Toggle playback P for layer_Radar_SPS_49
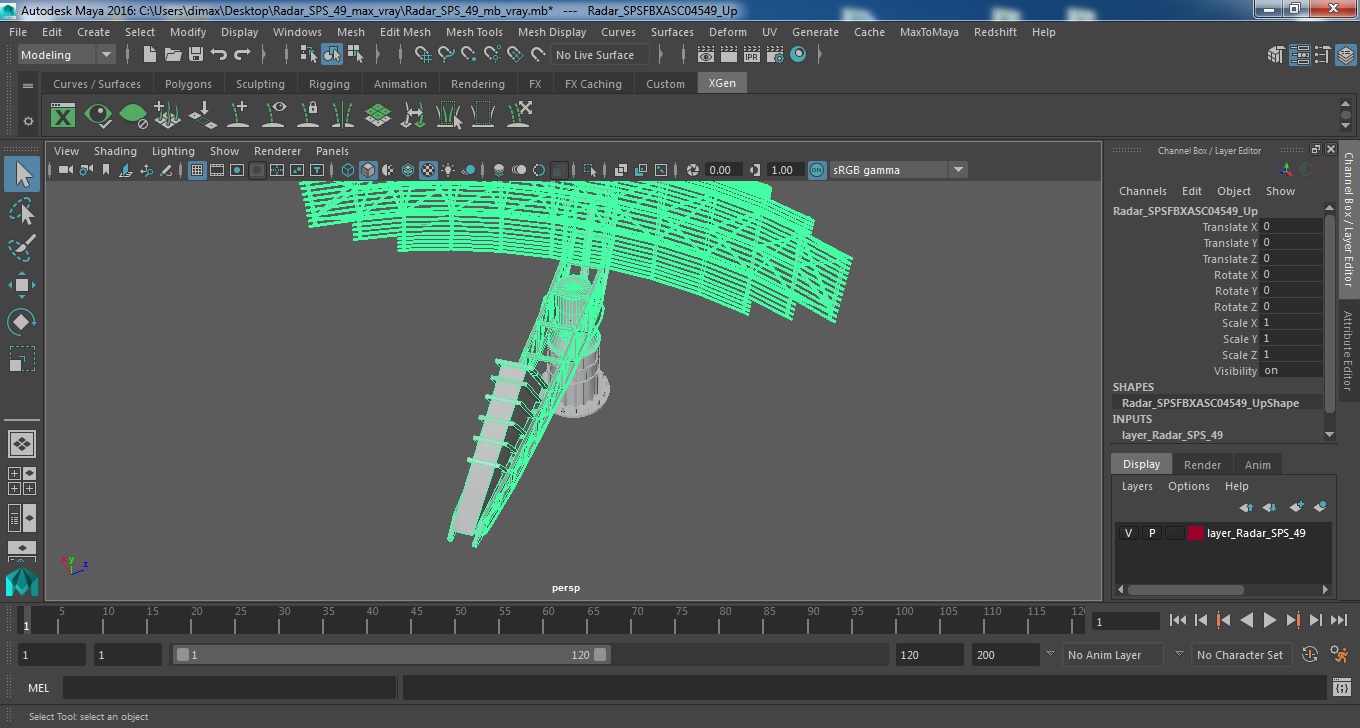 (1151, 533)
